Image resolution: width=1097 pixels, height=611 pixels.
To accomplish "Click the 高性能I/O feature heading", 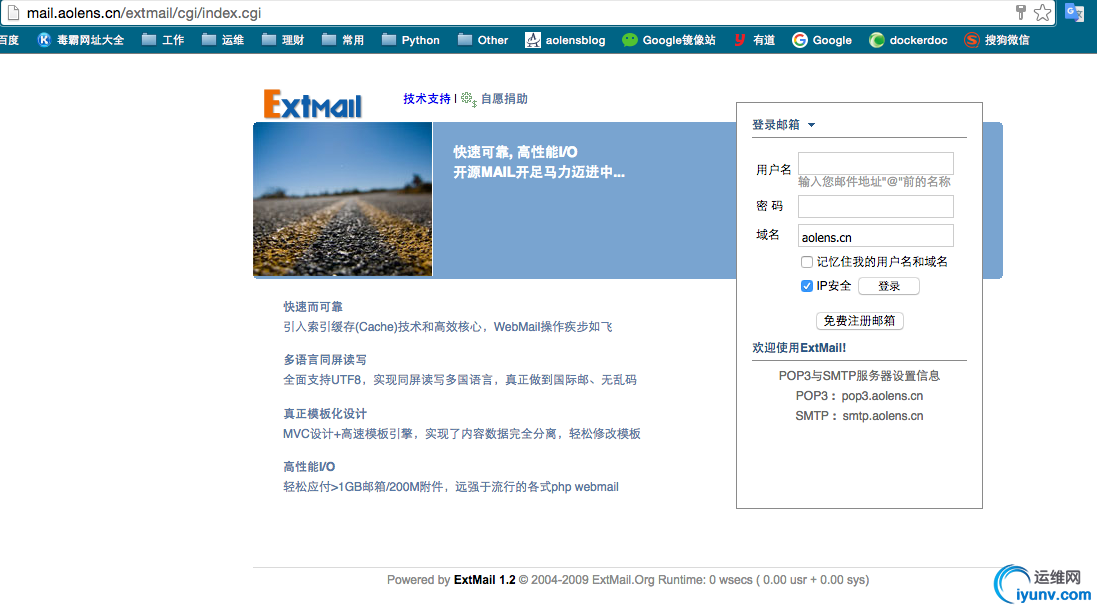I will [x=309, y=467].
